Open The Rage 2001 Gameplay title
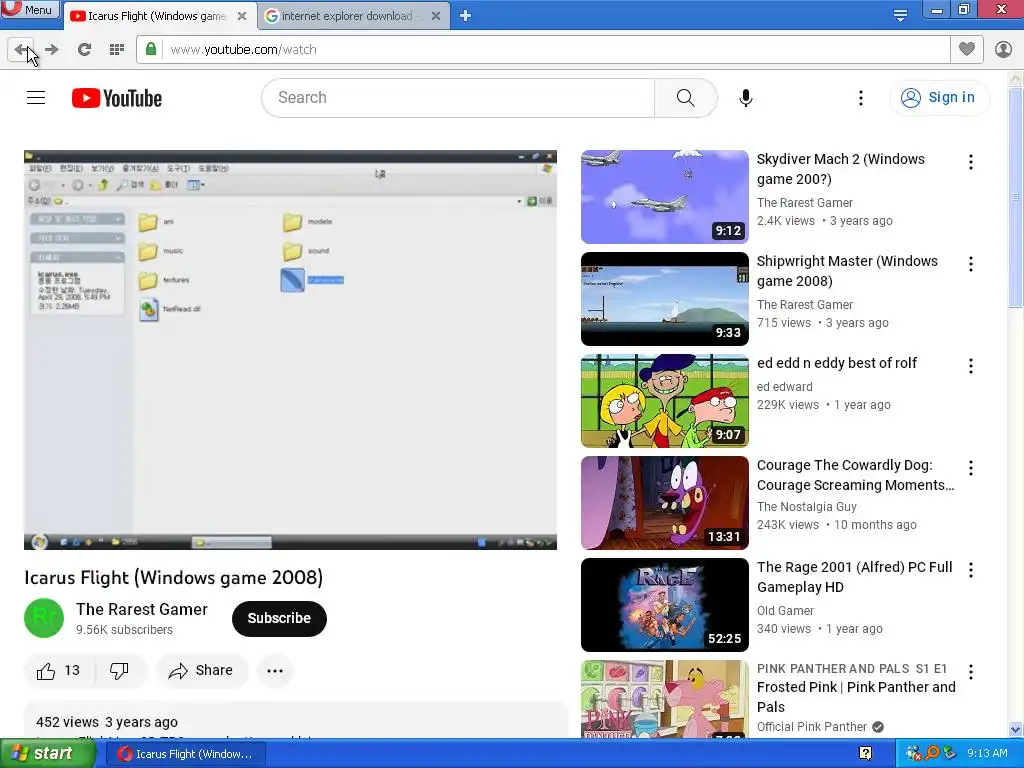 (x=854, y=577)
